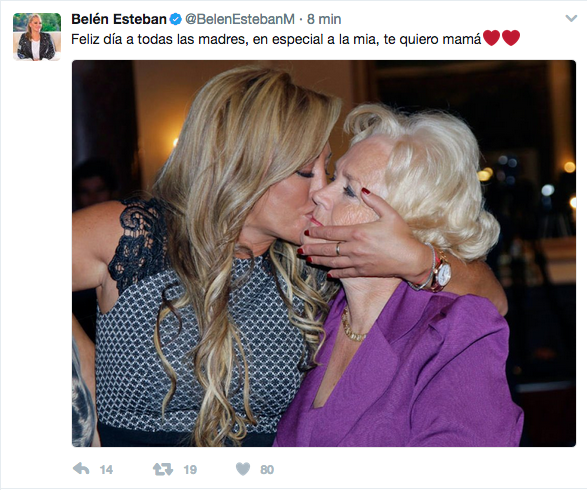Open Belén Esteban's profile avatar

click(x=37, y=36)
